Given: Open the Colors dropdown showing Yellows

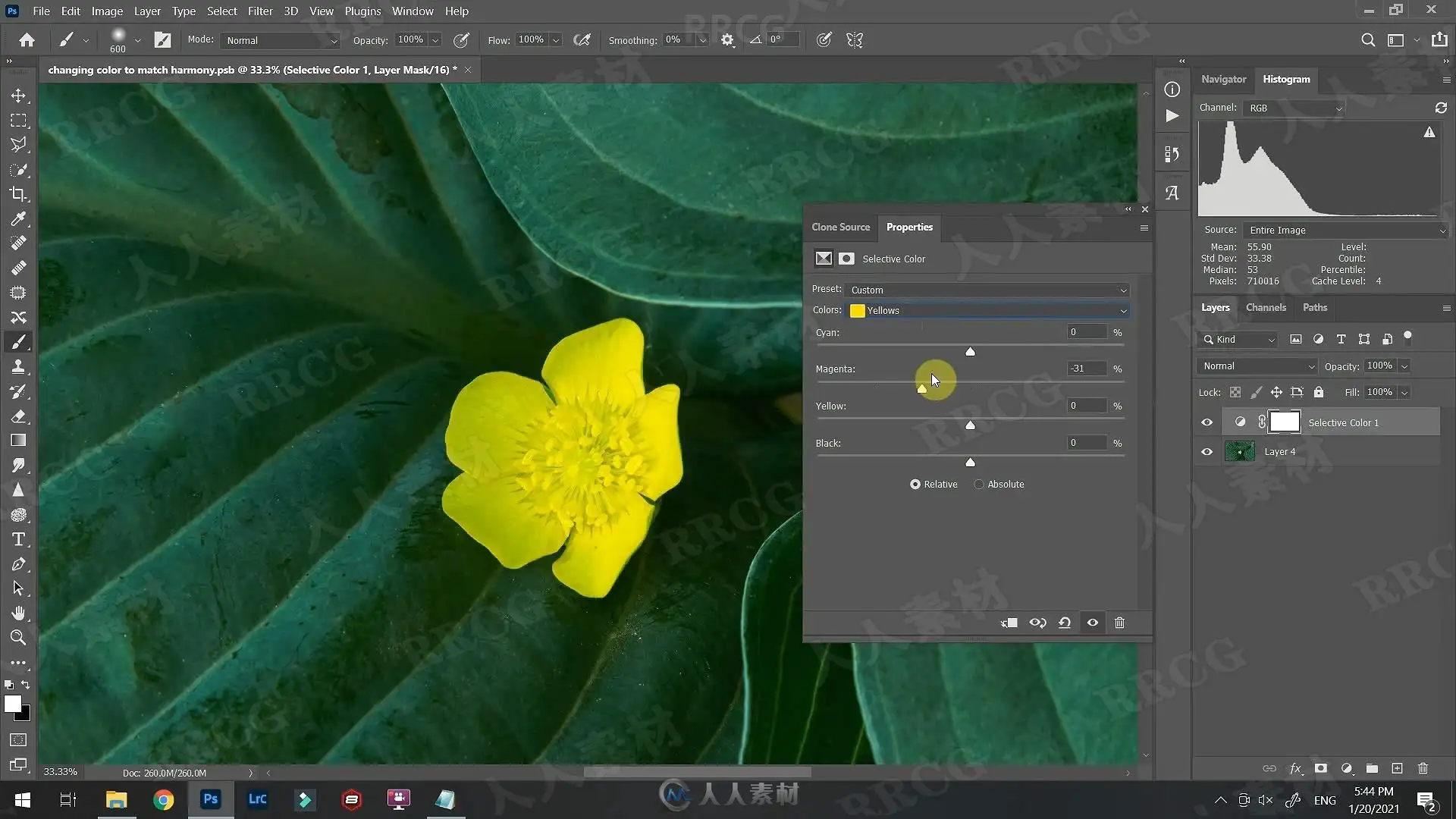Looking at the screenshot, I should click(x=987, y=310).
